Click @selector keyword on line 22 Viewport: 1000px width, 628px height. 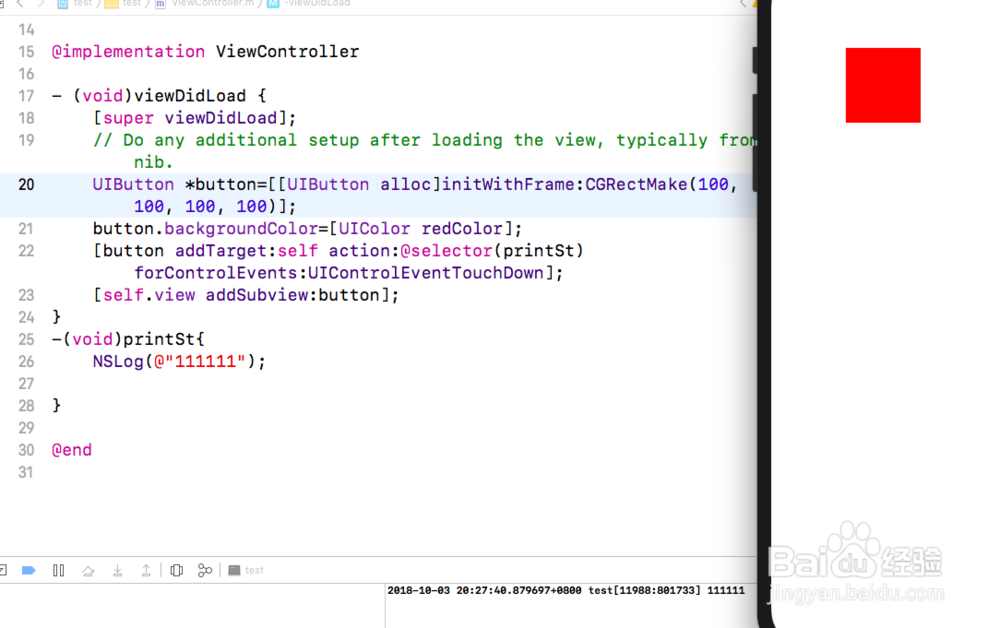pos(446,251)
